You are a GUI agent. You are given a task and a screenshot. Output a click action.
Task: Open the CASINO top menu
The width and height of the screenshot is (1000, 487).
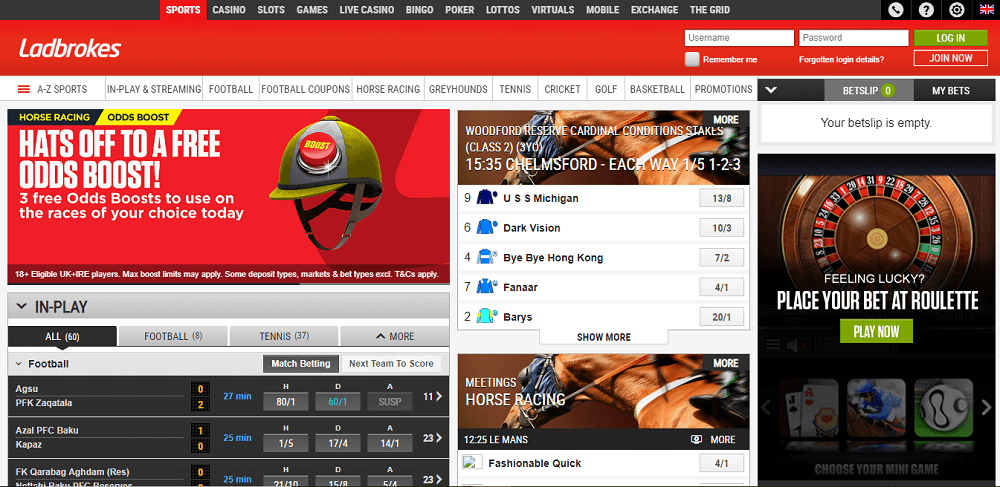(229, 10)
